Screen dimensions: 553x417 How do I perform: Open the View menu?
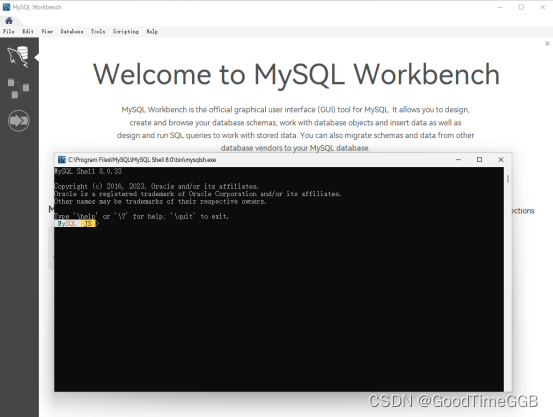click(x=47, y=31)
